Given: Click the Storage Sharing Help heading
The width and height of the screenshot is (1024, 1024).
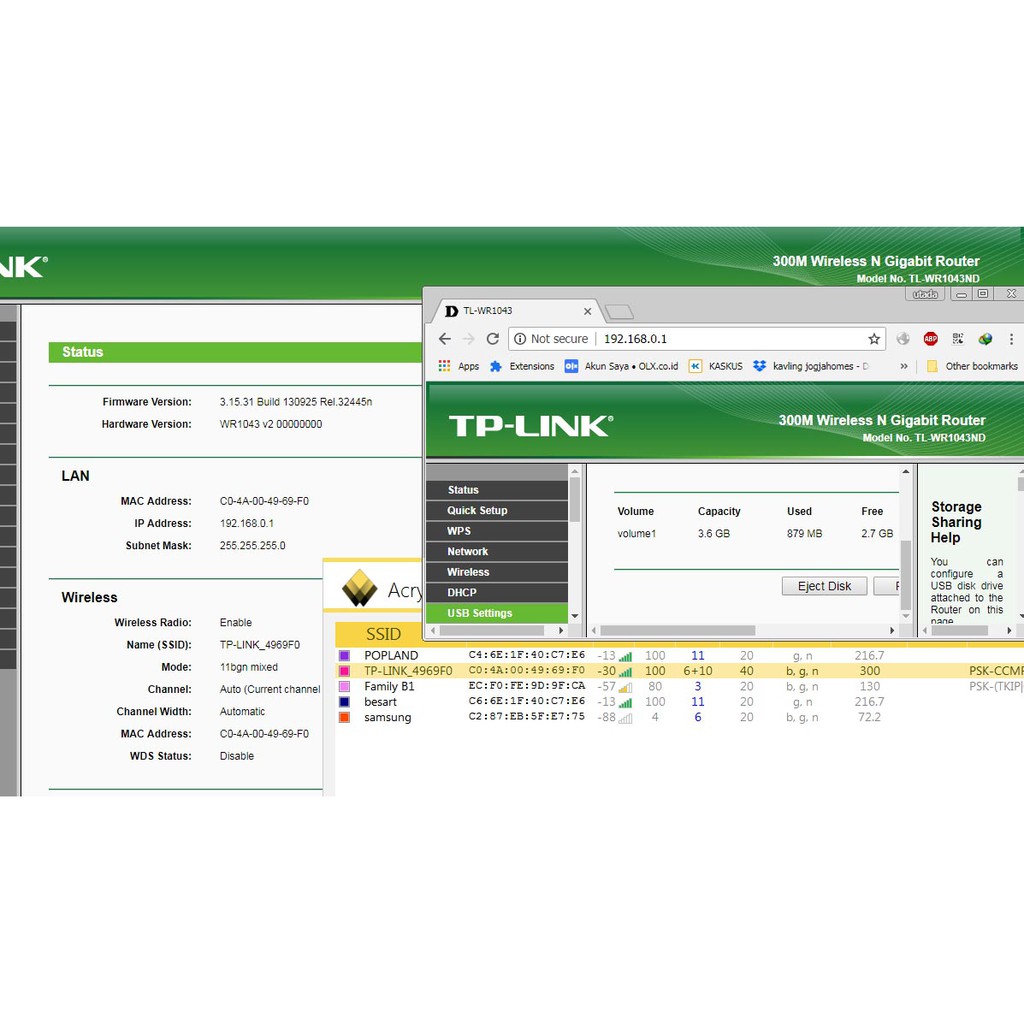Looking at the screenshot, I should click(957, 522).
